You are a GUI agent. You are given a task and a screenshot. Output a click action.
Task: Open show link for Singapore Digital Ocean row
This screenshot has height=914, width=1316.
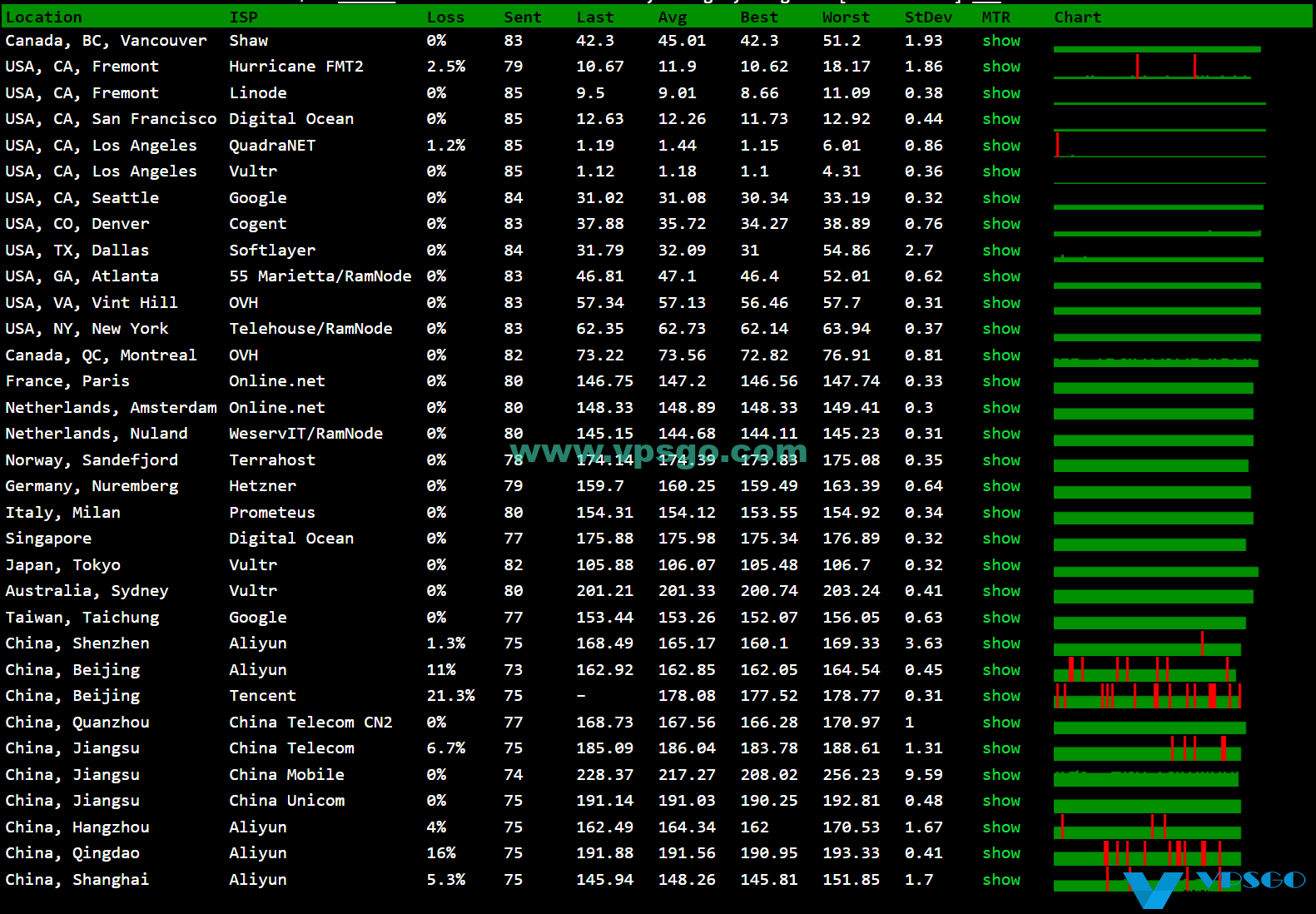coord(1001,539)
